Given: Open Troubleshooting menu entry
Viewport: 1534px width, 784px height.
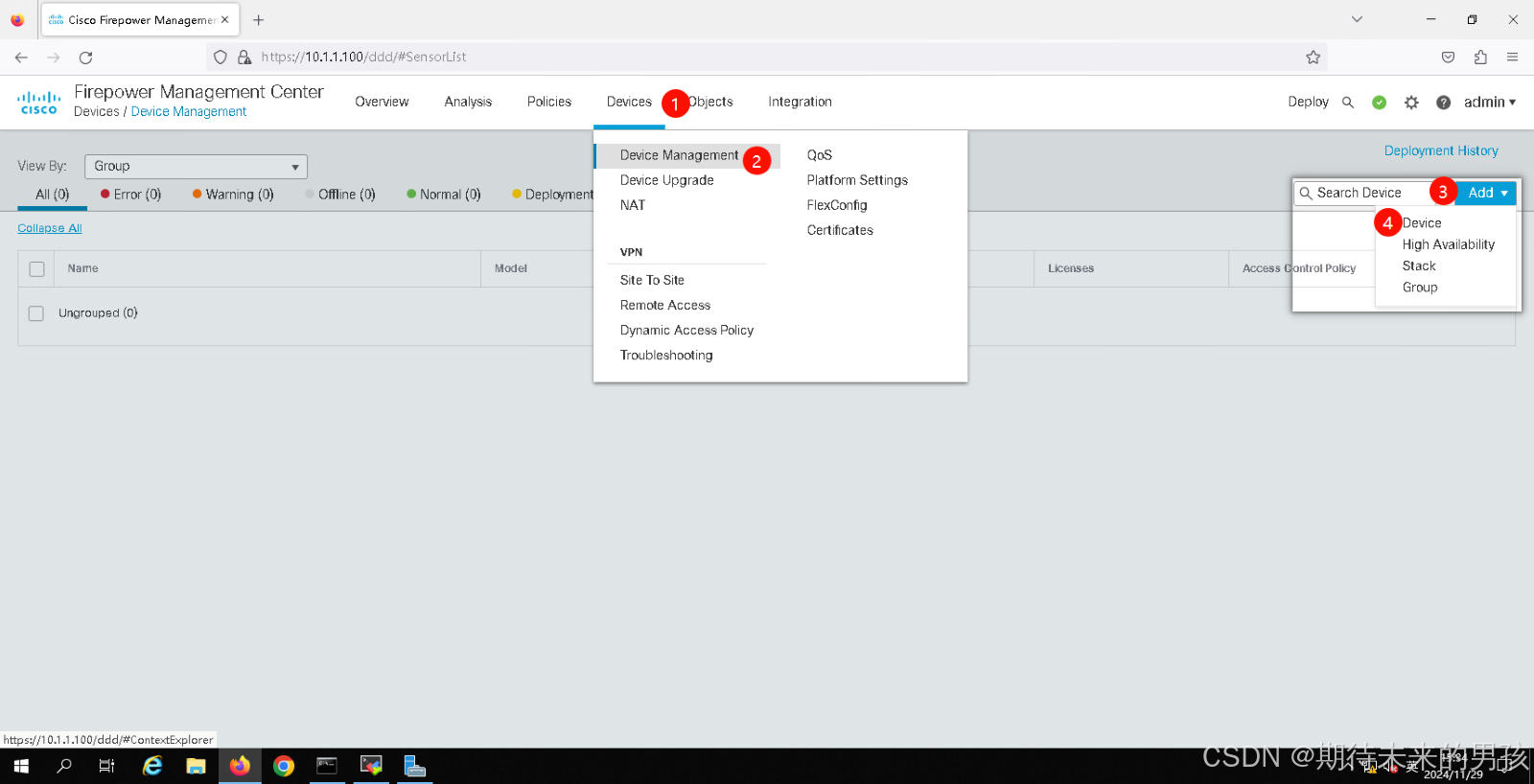Looking at the screenshot, I should pyautogui.click(x=666, y=355).
